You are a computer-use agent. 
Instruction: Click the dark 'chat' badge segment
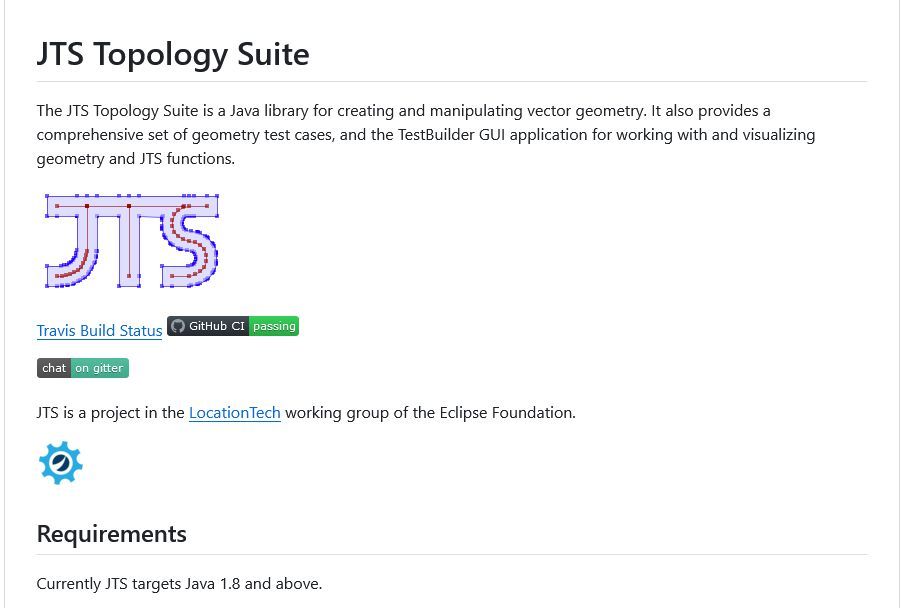[x=54, y=368]
